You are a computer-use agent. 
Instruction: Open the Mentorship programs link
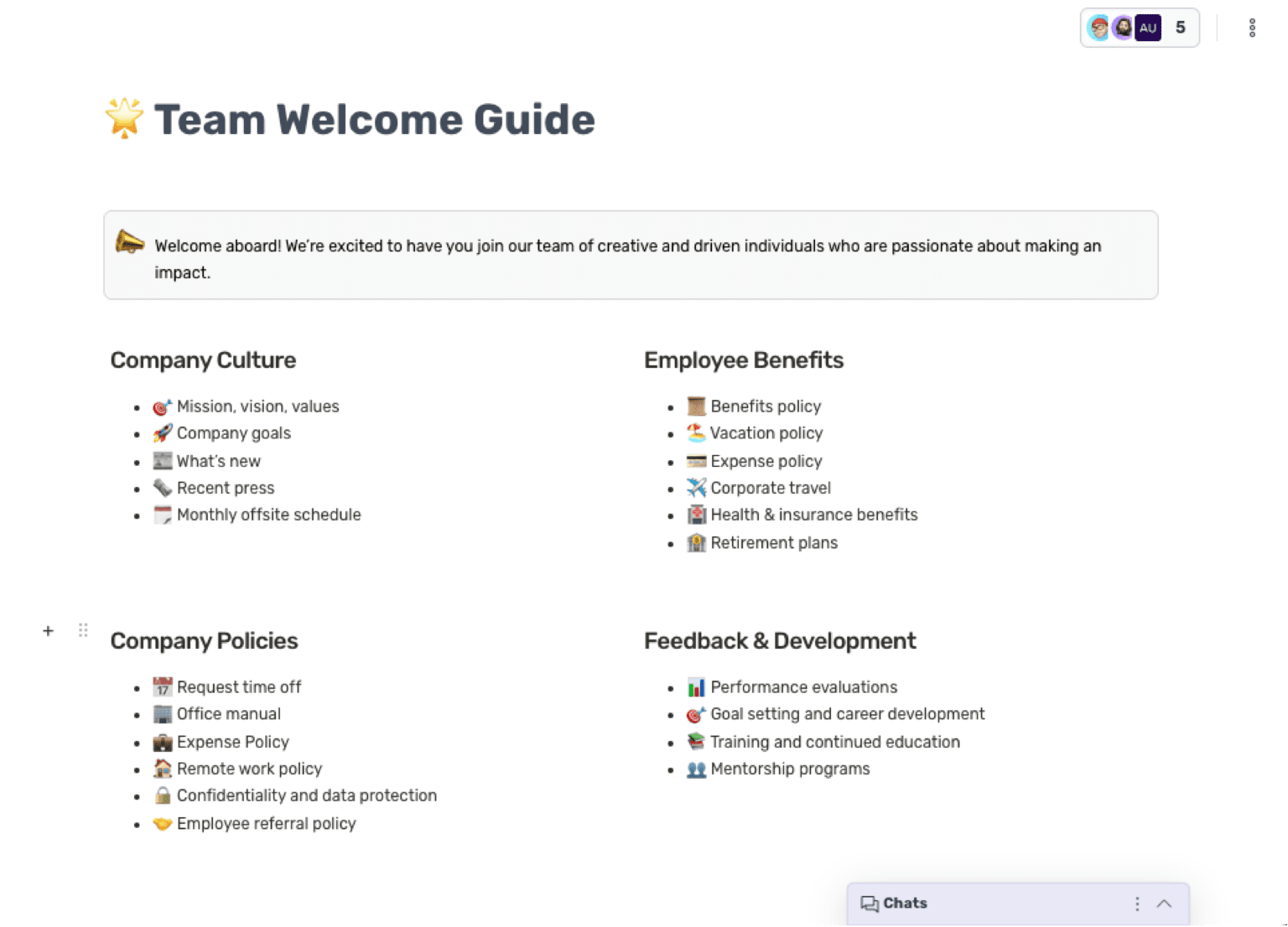point(789,769)
